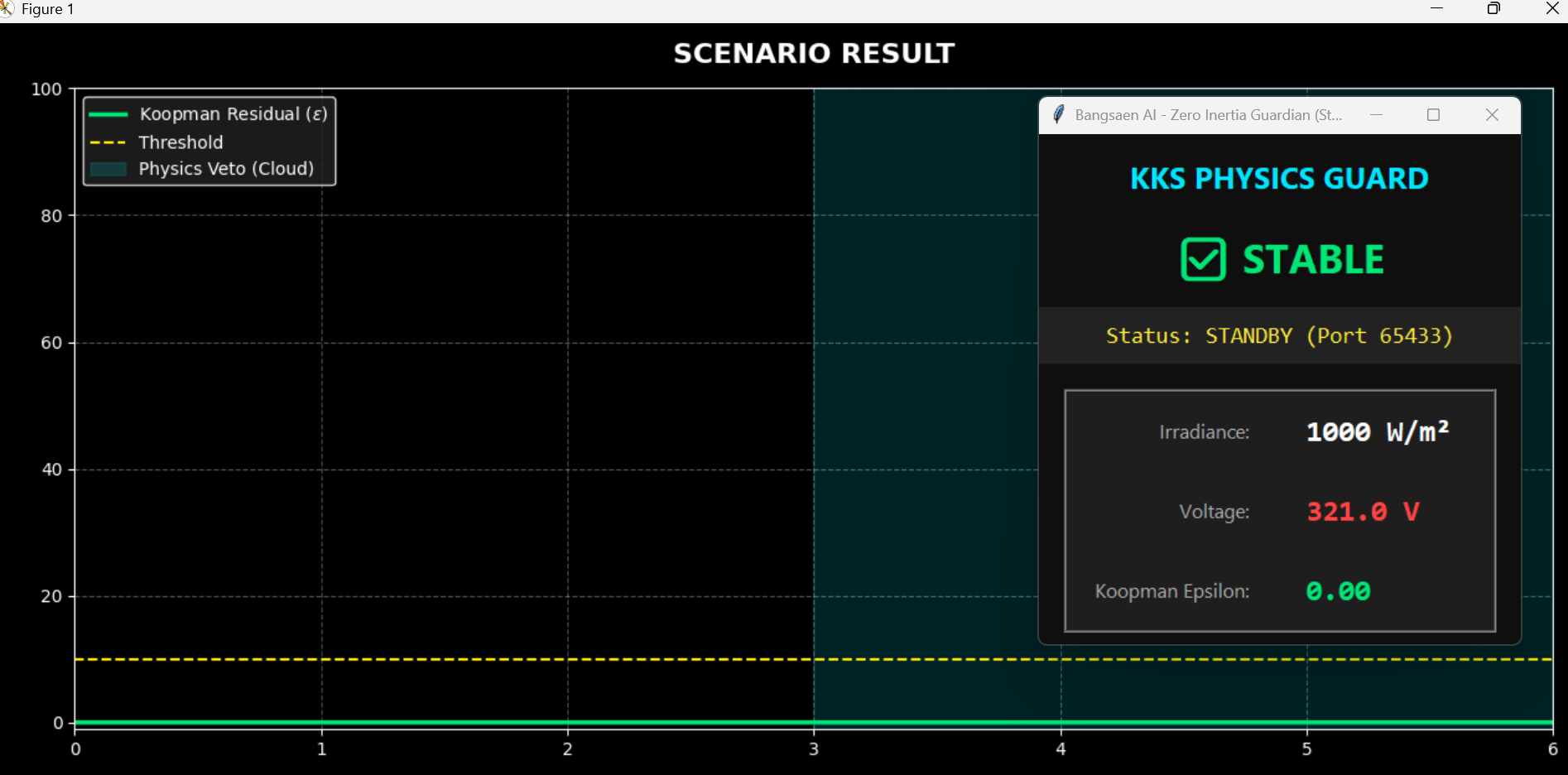This screenshot has height=775, width=1568.
Task: Toggle the Physics Veto (Cloud) legend entry
Action: (x=226, y=168)
